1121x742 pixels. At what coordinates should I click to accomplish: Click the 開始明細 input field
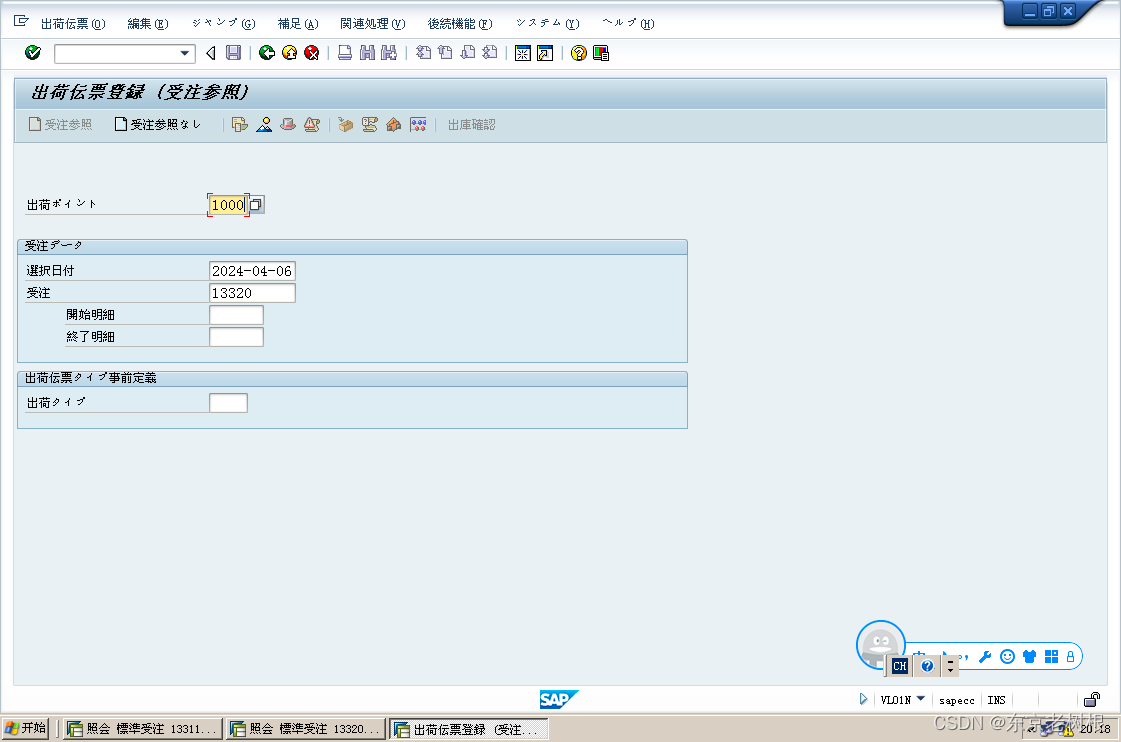(x=236, y=315)
